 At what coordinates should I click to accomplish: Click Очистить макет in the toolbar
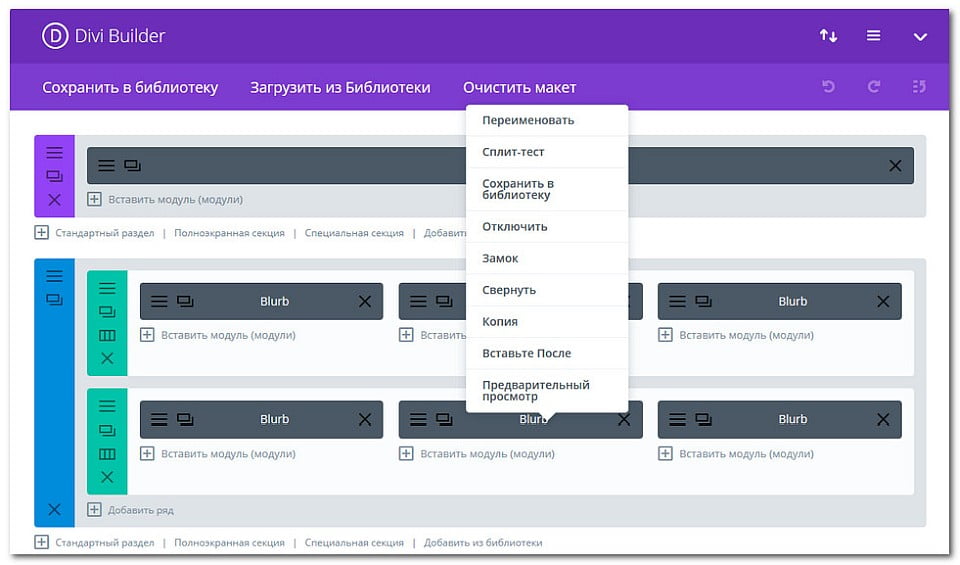coord(519,87)
